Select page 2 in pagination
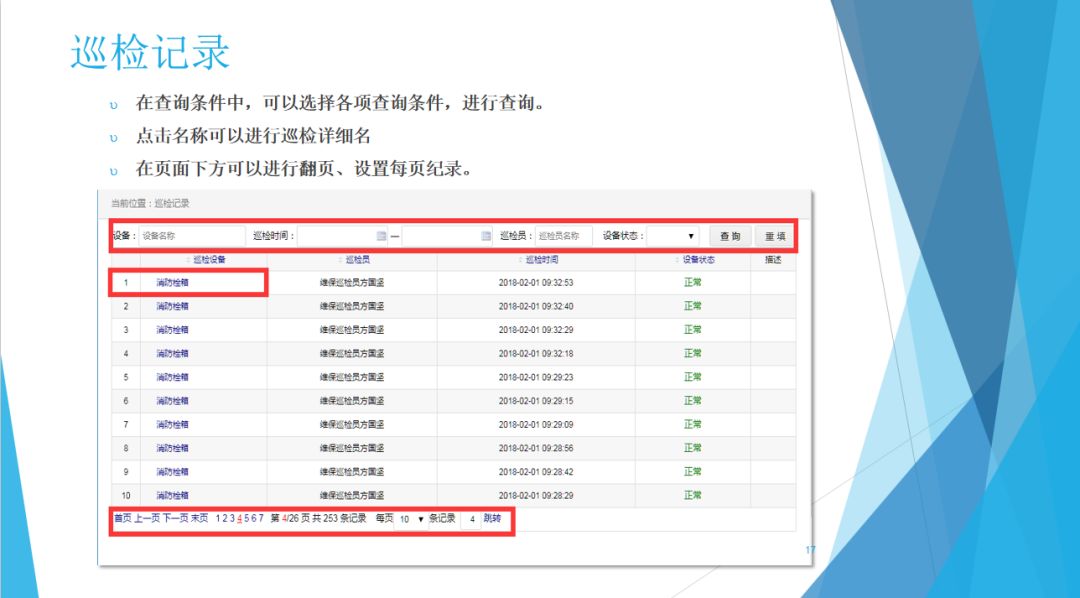This screenshot has width=1080, height=598. 225,519
